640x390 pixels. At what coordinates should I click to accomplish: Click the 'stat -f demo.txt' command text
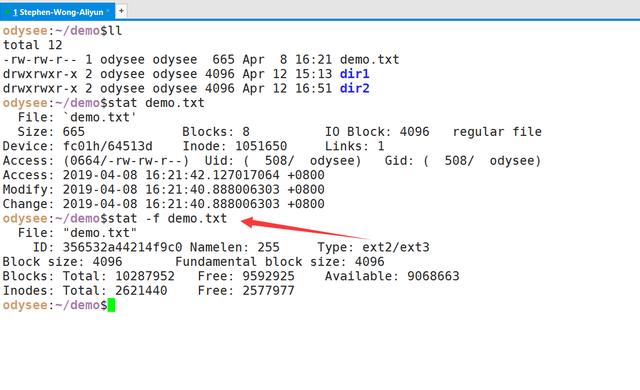167,219
